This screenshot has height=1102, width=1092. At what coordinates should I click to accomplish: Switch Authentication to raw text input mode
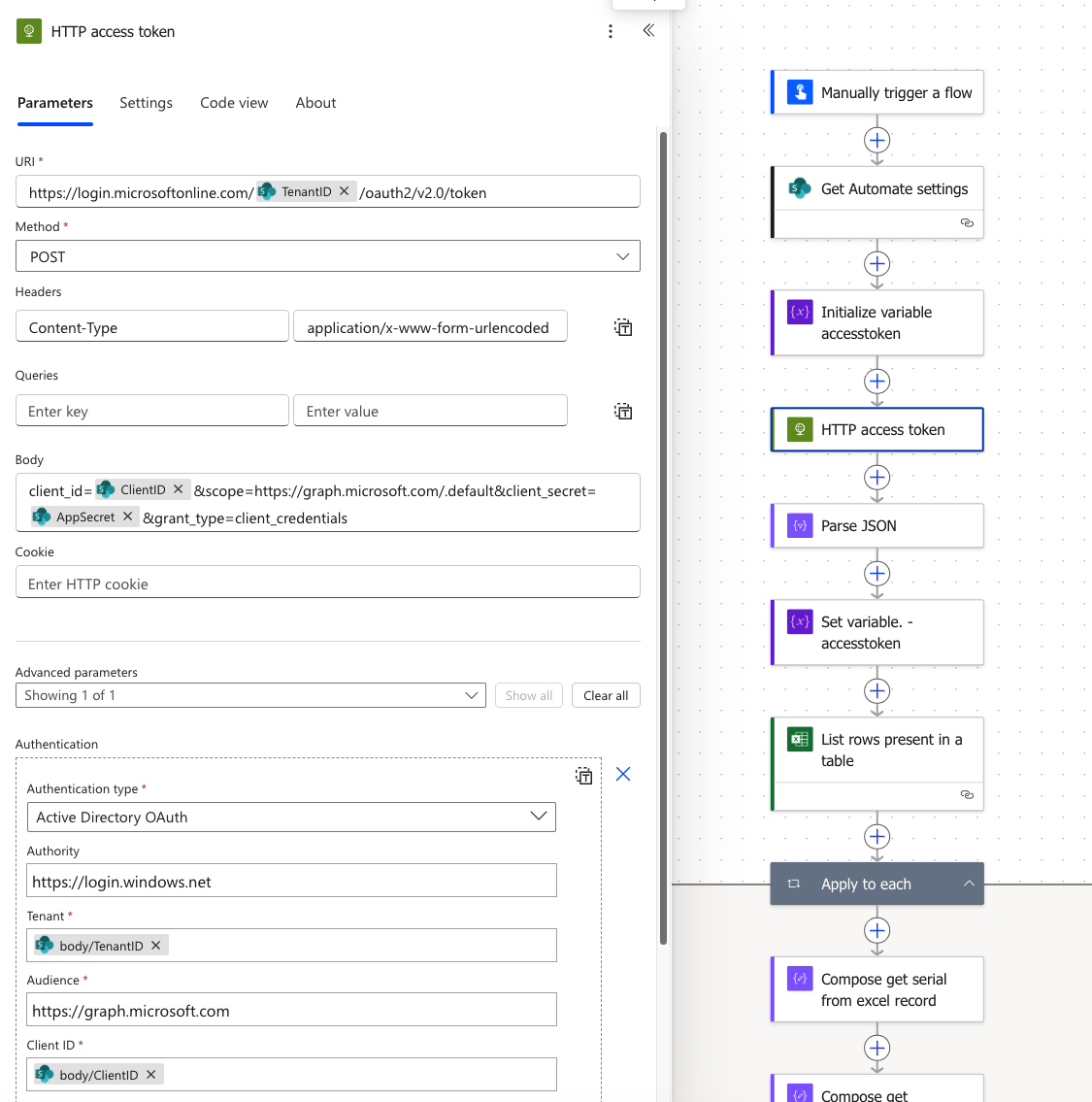coord(583,775)
